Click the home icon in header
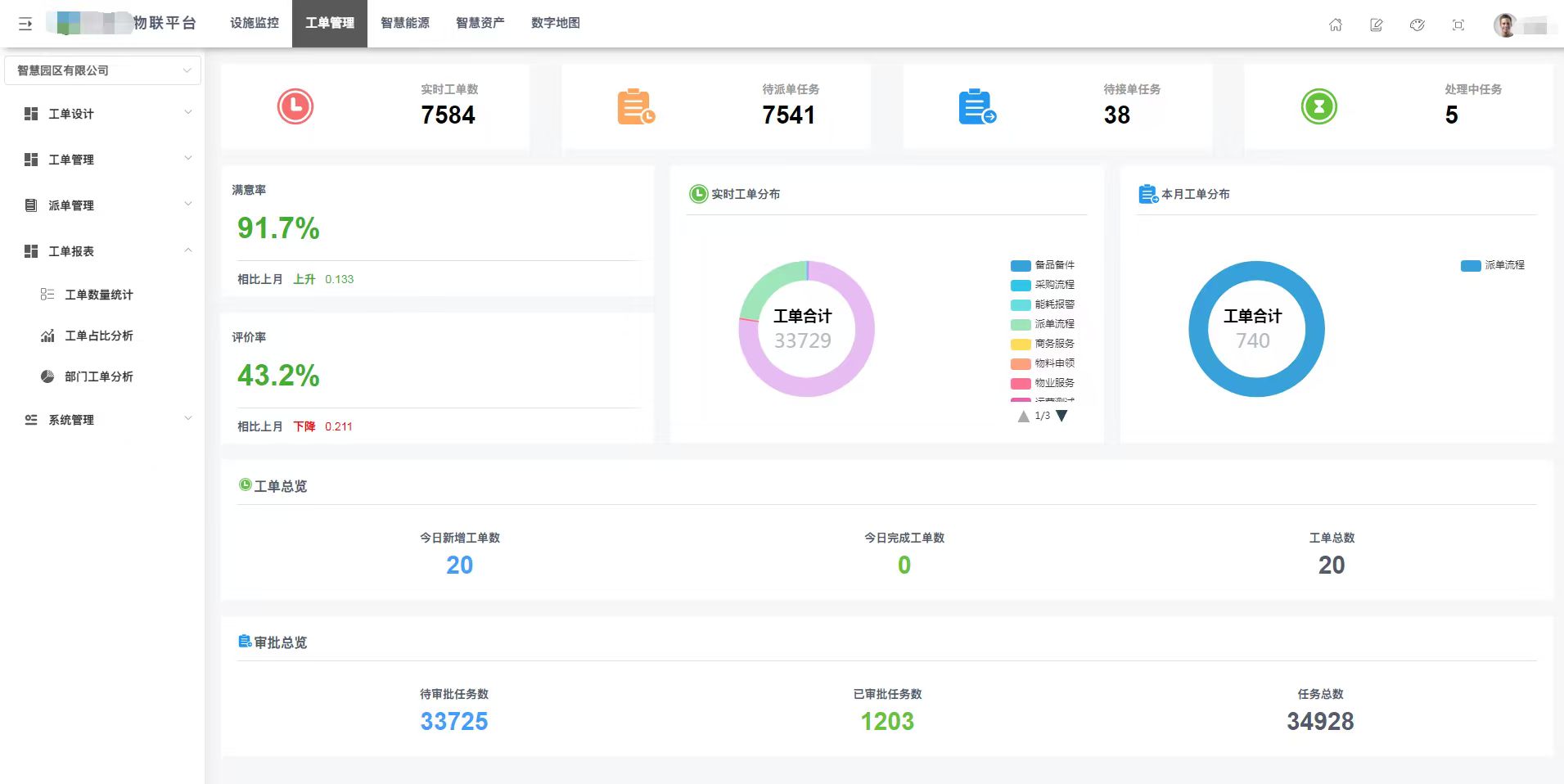 point(1336,25)
